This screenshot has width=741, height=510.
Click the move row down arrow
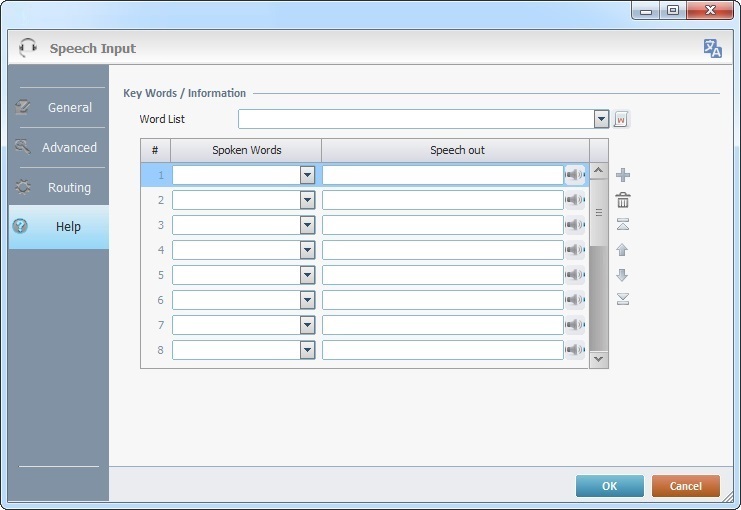623,275
